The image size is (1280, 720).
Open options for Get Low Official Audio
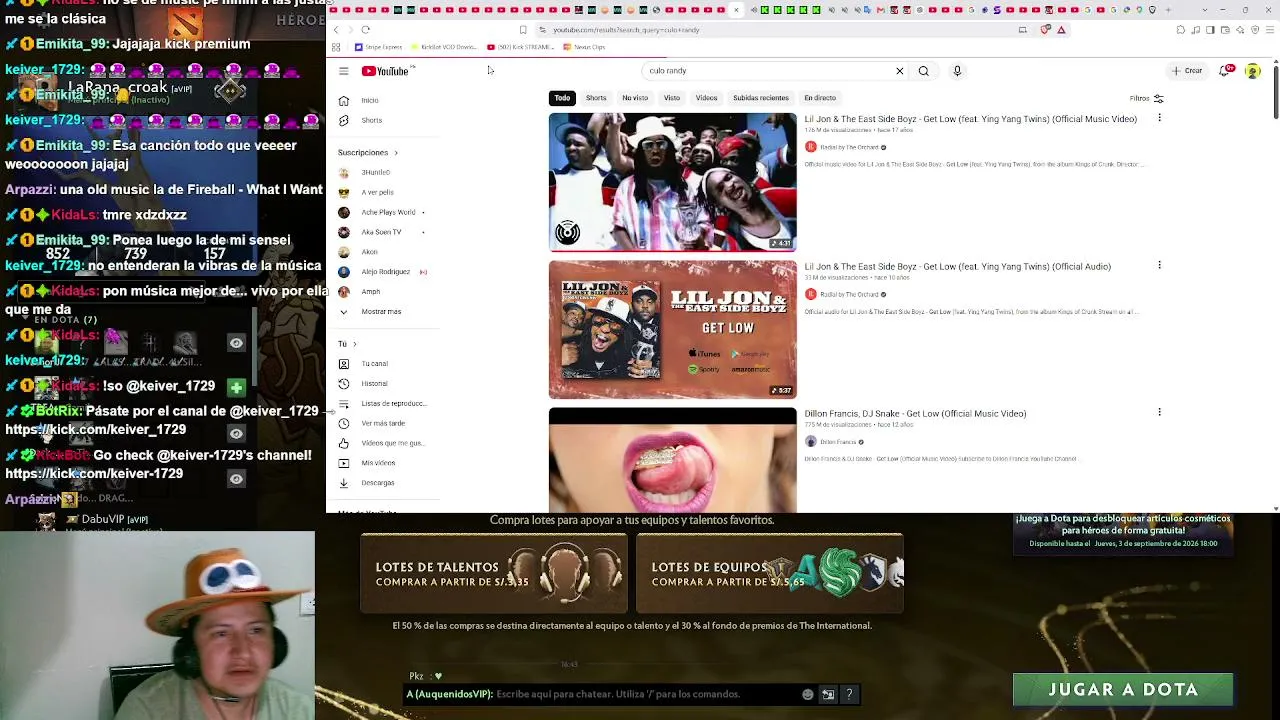tap(1159, 265)
